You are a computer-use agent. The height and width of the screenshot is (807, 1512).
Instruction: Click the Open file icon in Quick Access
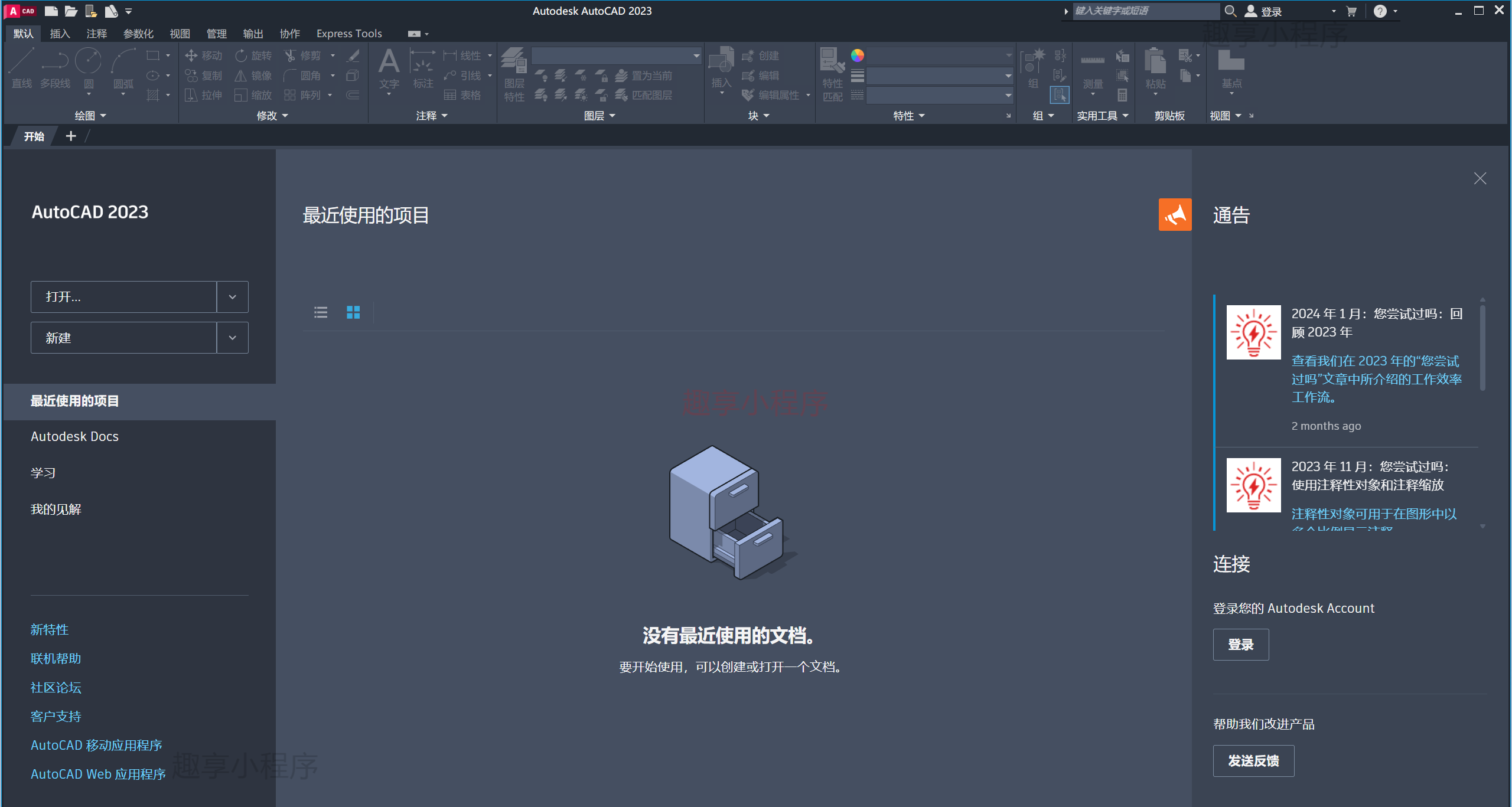point(71,11)
